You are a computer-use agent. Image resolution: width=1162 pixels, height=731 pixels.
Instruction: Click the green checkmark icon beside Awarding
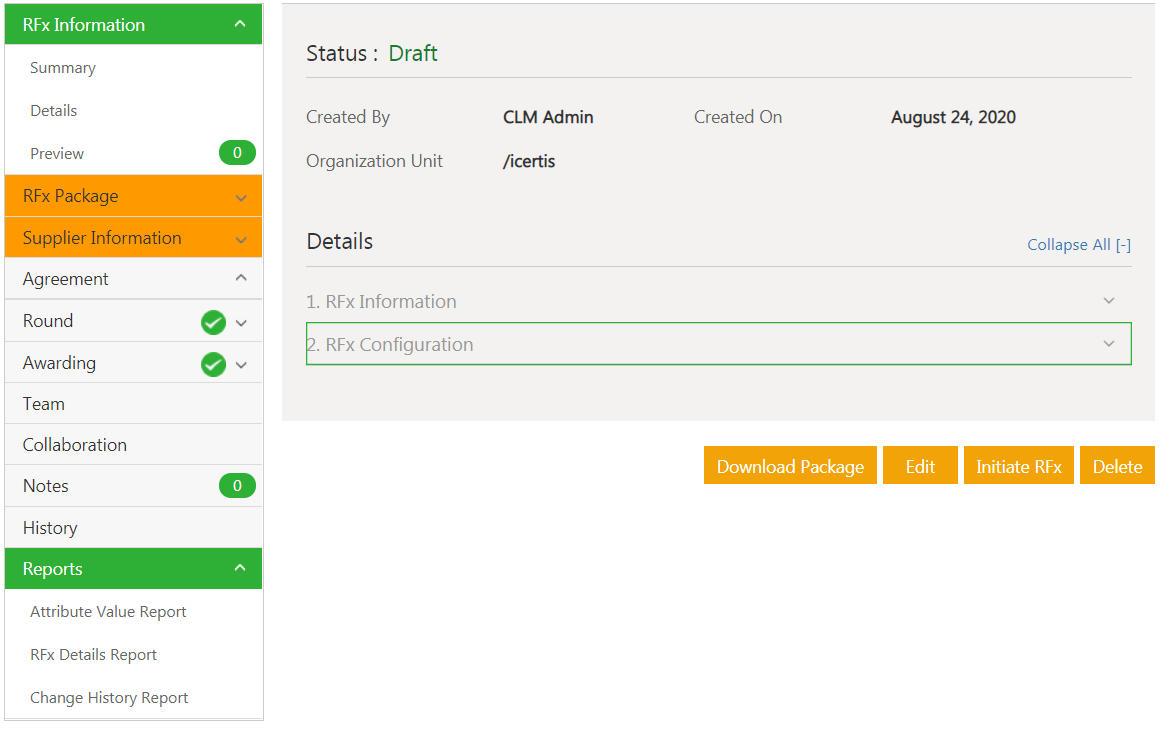click(x=213, y=364)
